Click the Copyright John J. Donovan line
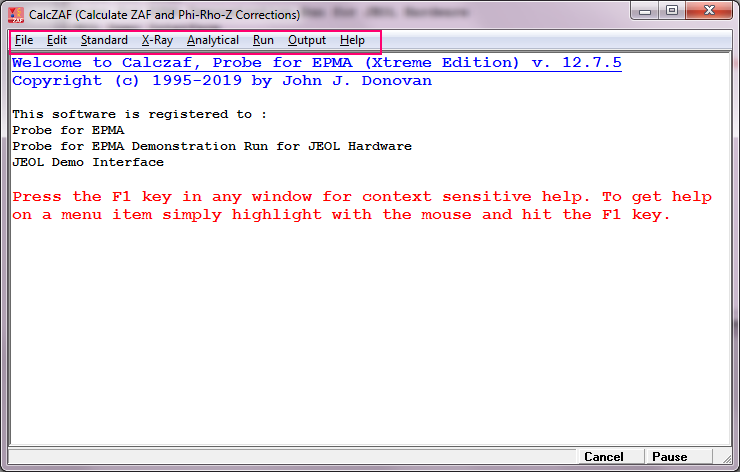Screen dimensions: 740x472 tap(222, 80)
